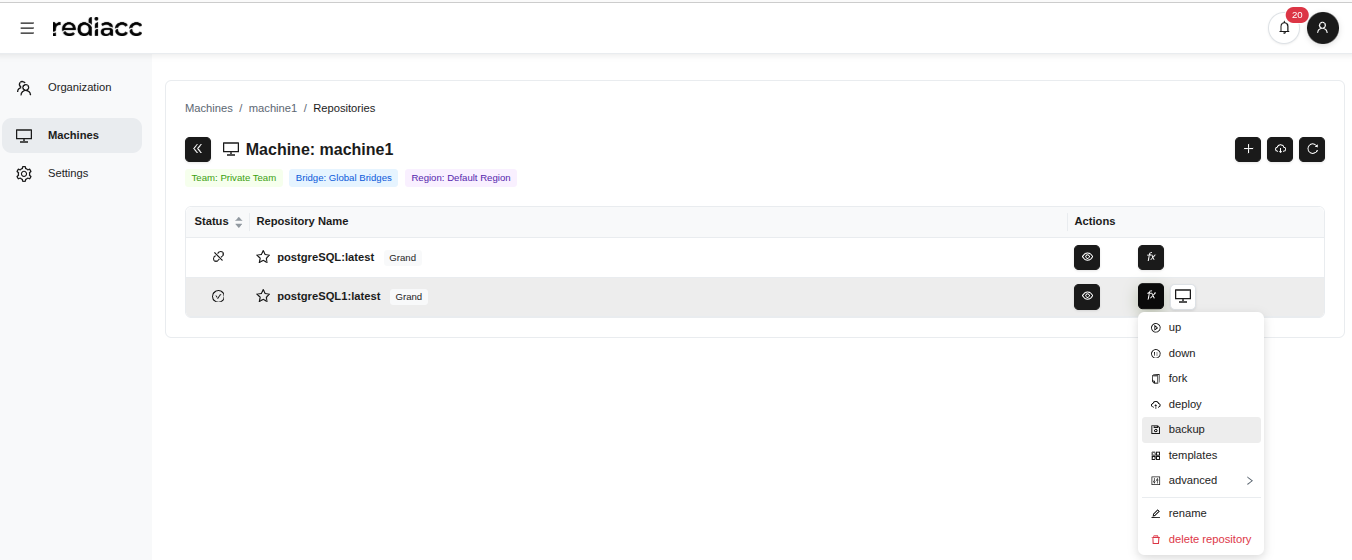Image resolution: width=1352 pixels, height=560 pixels.
Task: Click the eye view button for postgreSQL:latest
Action: (1087, 257)
